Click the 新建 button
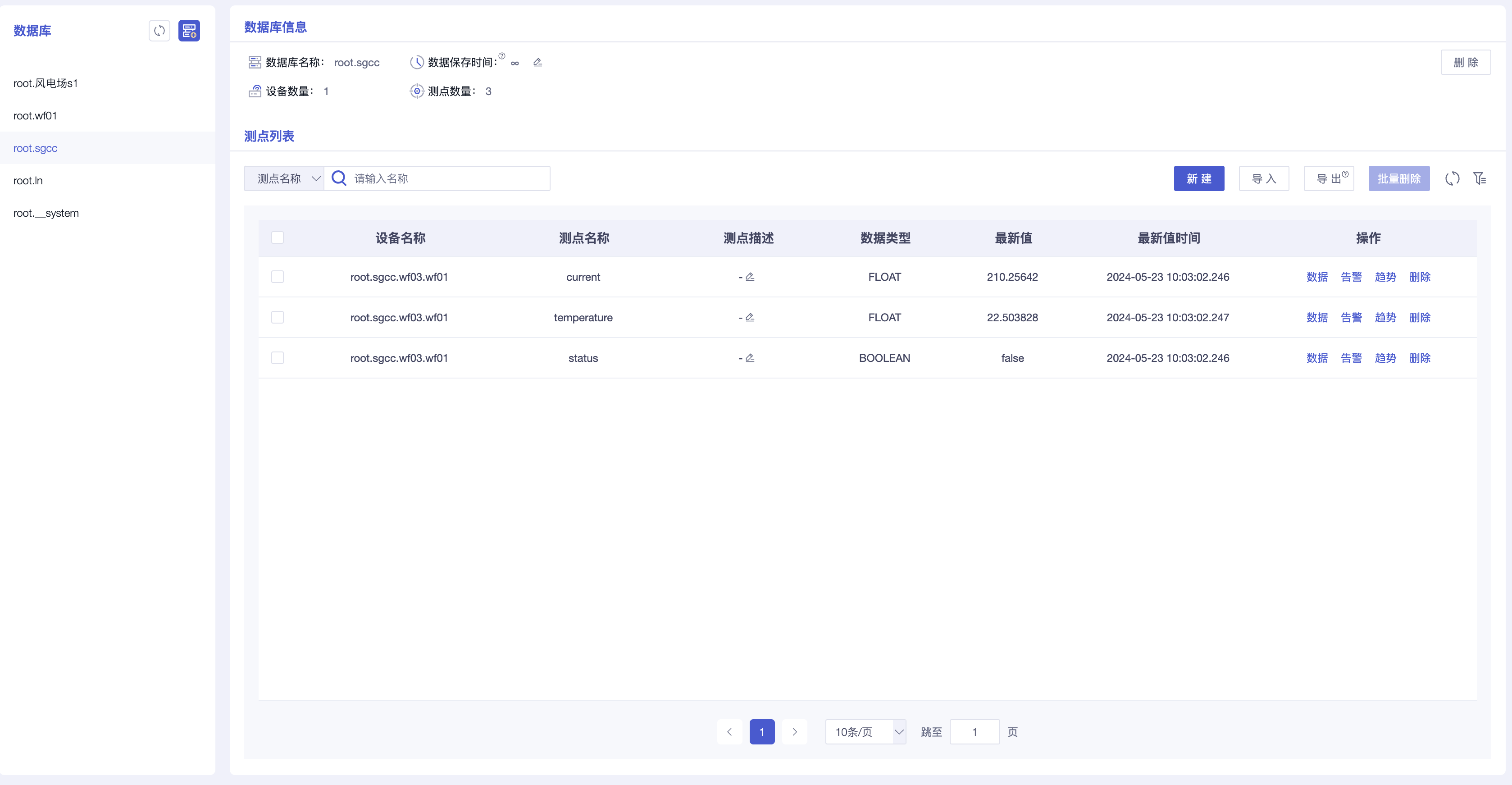Screen dimensions: 1512x785 [x=1198, y=178]
